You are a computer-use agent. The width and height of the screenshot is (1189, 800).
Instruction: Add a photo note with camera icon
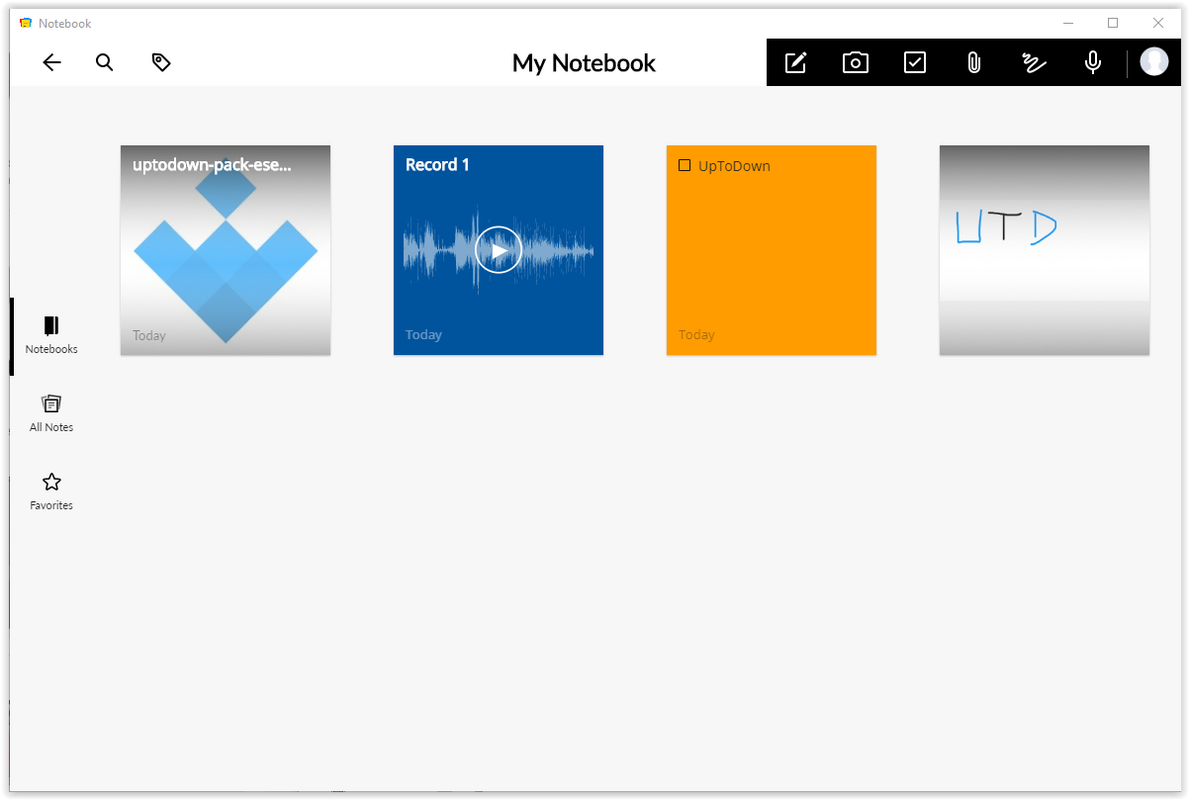click(855, 62)
